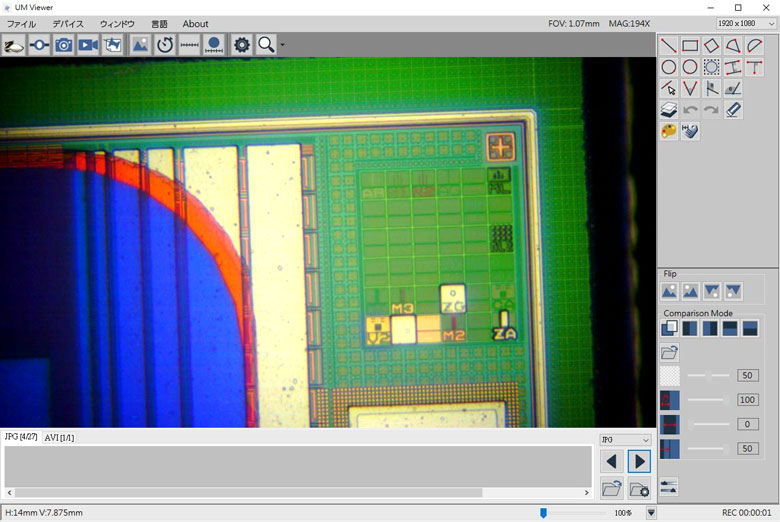Switch to the AVI [1/1] tab

59,438
